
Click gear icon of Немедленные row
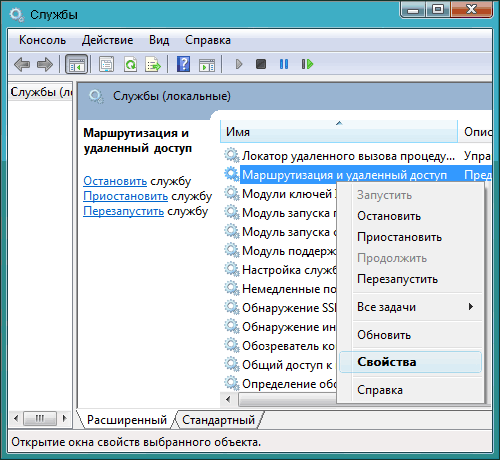pos(232,288)
